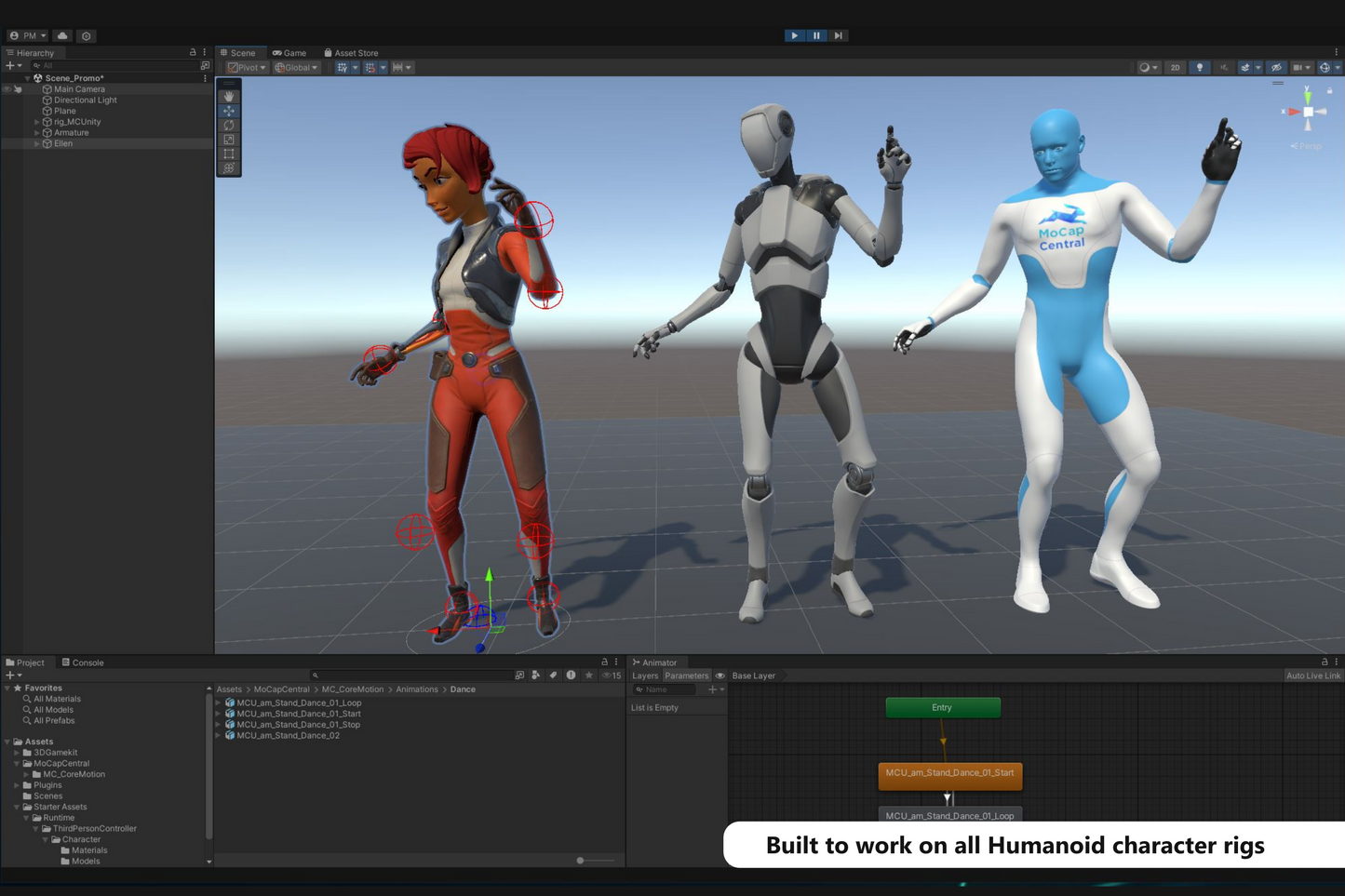
Task: Toggle scene lighting lightbulb button
Action: (x=1199, y=68)
